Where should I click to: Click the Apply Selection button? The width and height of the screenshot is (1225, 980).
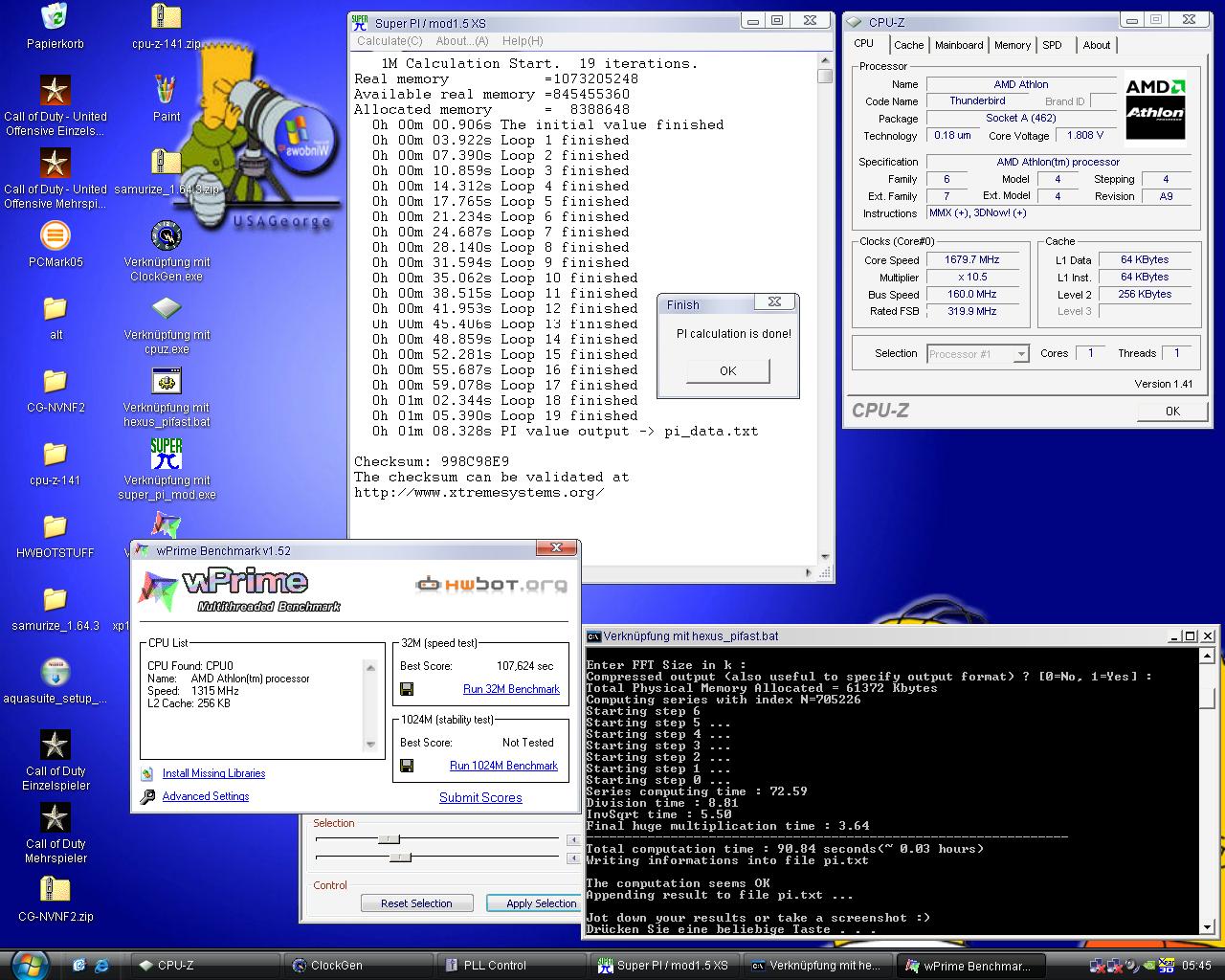[x=532, y=903]
